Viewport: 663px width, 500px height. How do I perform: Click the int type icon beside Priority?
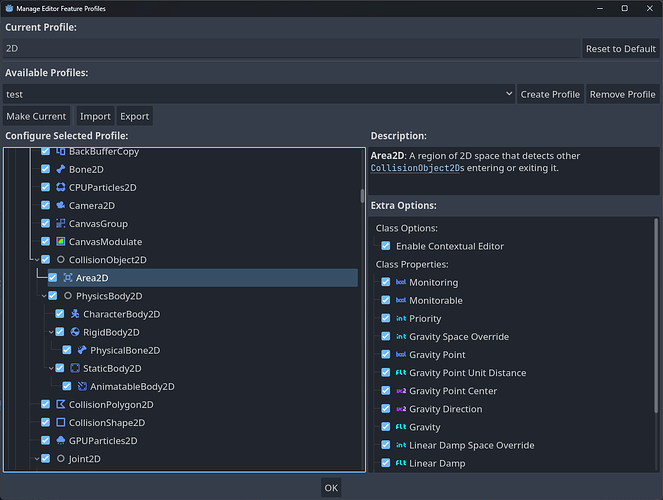[401, 318]
